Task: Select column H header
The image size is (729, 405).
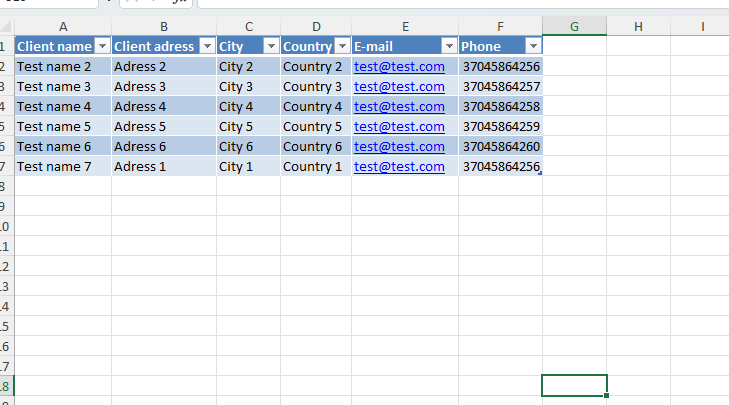Action: [638, 27]
